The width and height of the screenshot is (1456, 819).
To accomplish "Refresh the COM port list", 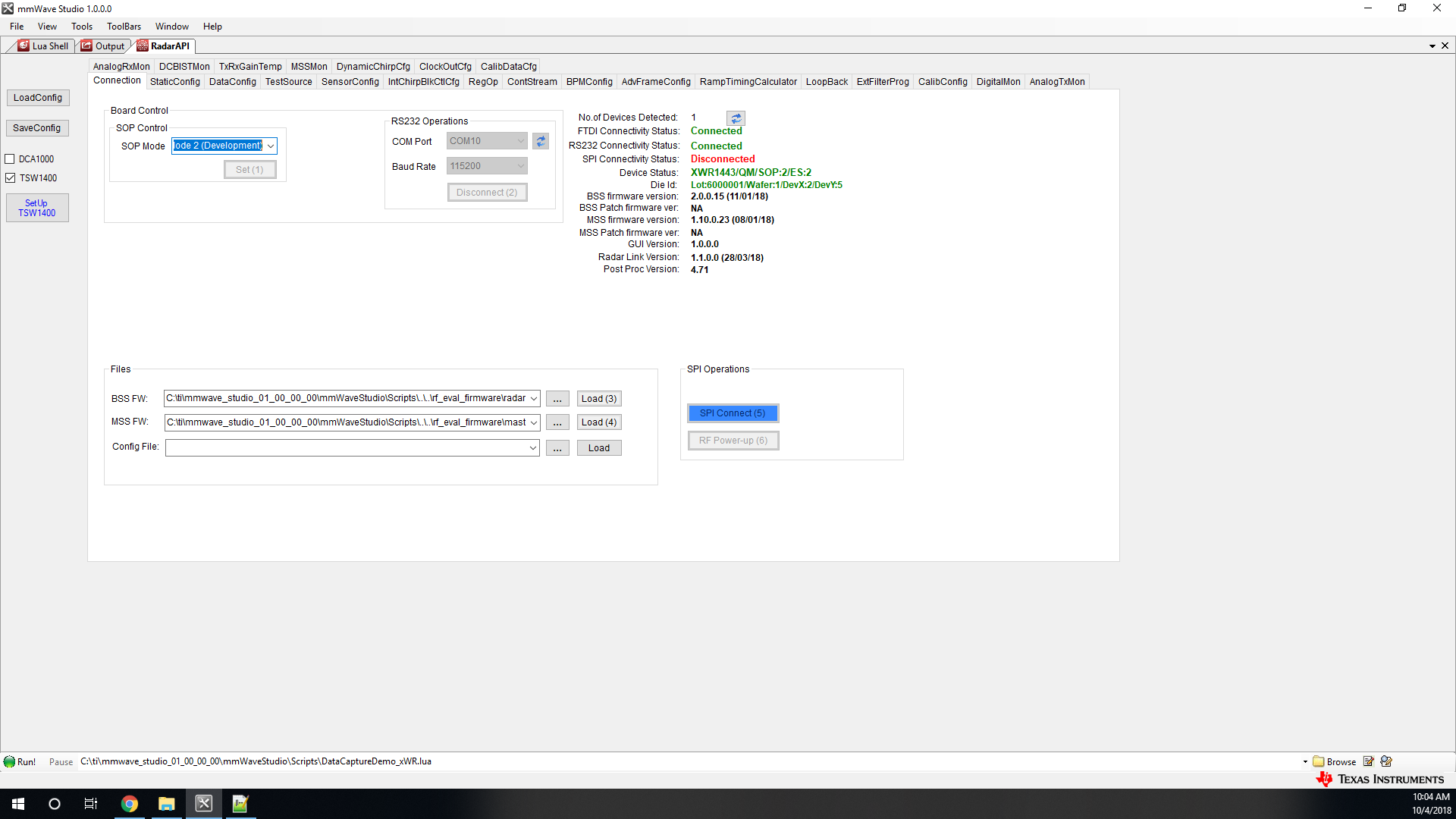I will tap(541, 141).
